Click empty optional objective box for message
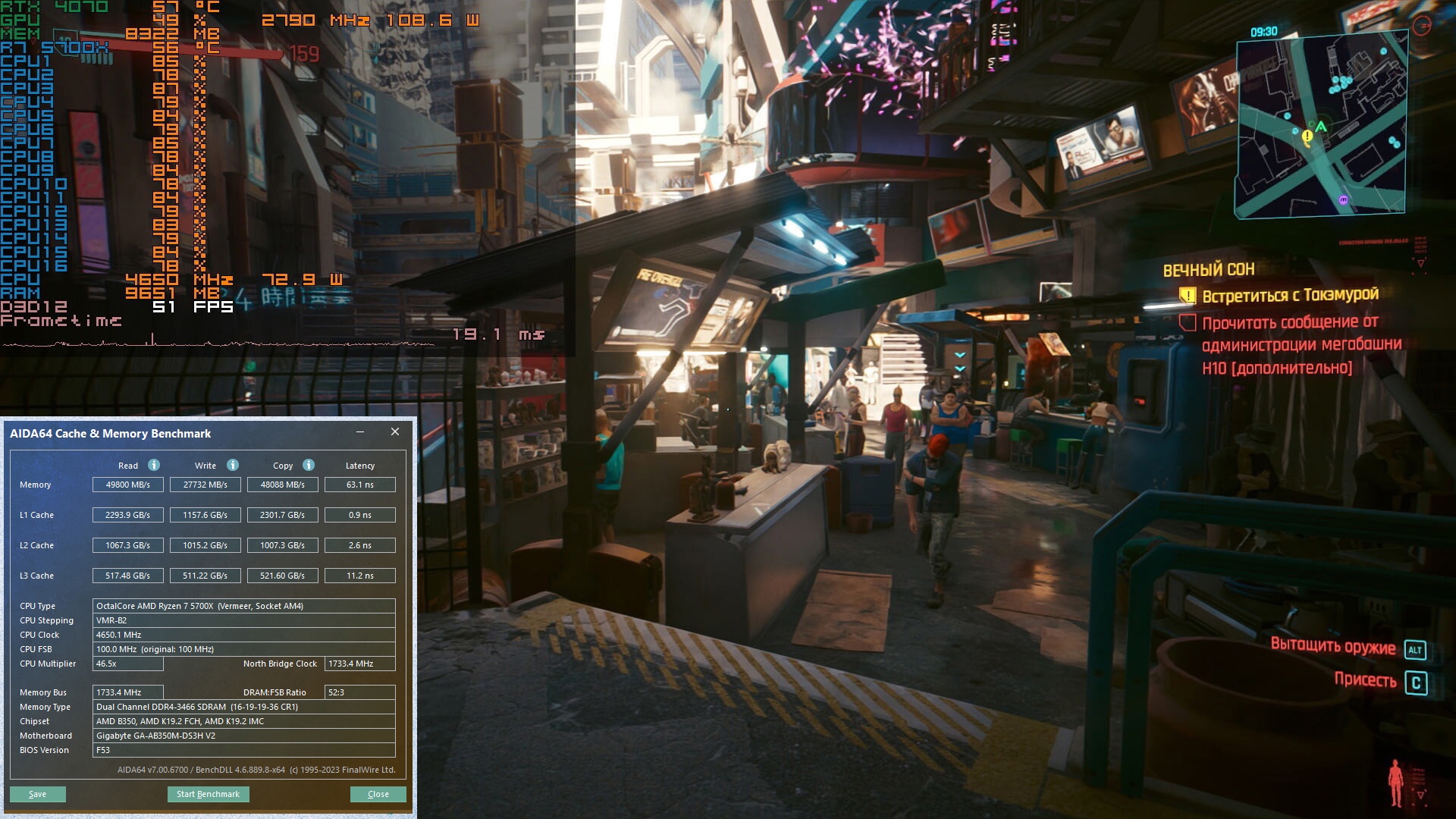Image resolution: width=1456 pixels, height=819 pixels. pyautogui.click(x=1188, y=322)
